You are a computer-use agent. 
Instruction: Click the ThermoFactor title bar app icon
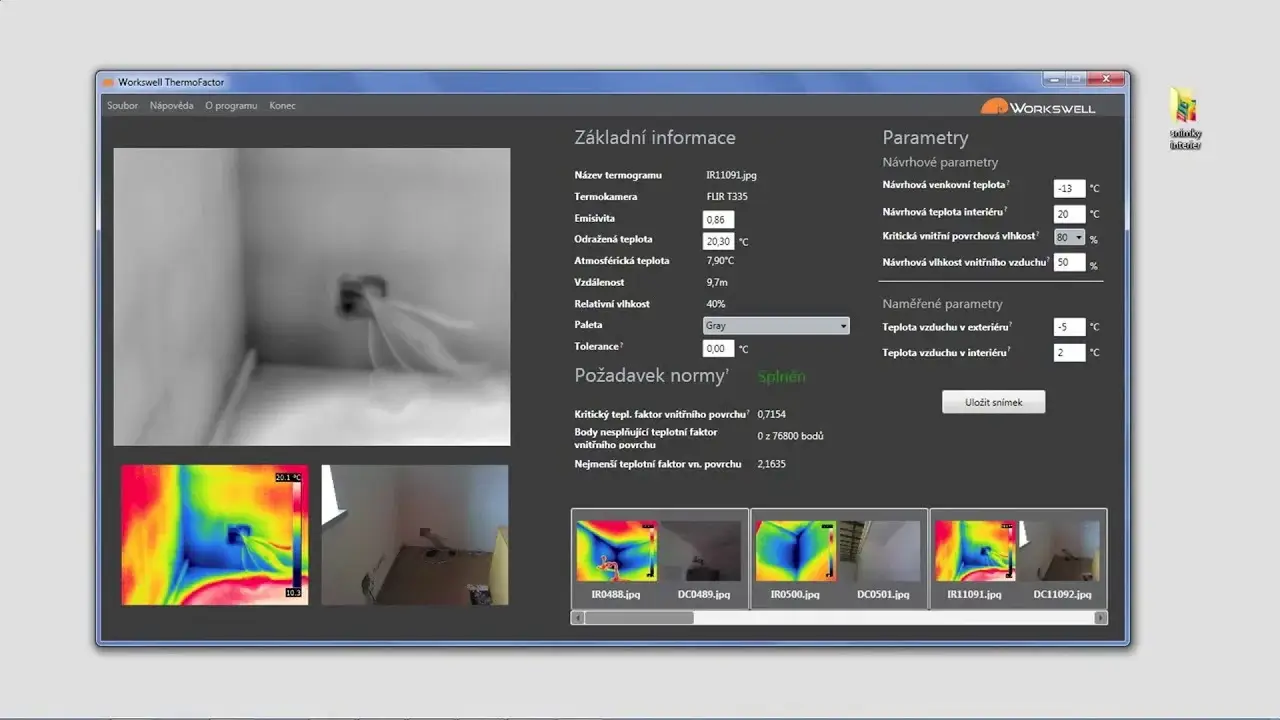tap(108, 82)
